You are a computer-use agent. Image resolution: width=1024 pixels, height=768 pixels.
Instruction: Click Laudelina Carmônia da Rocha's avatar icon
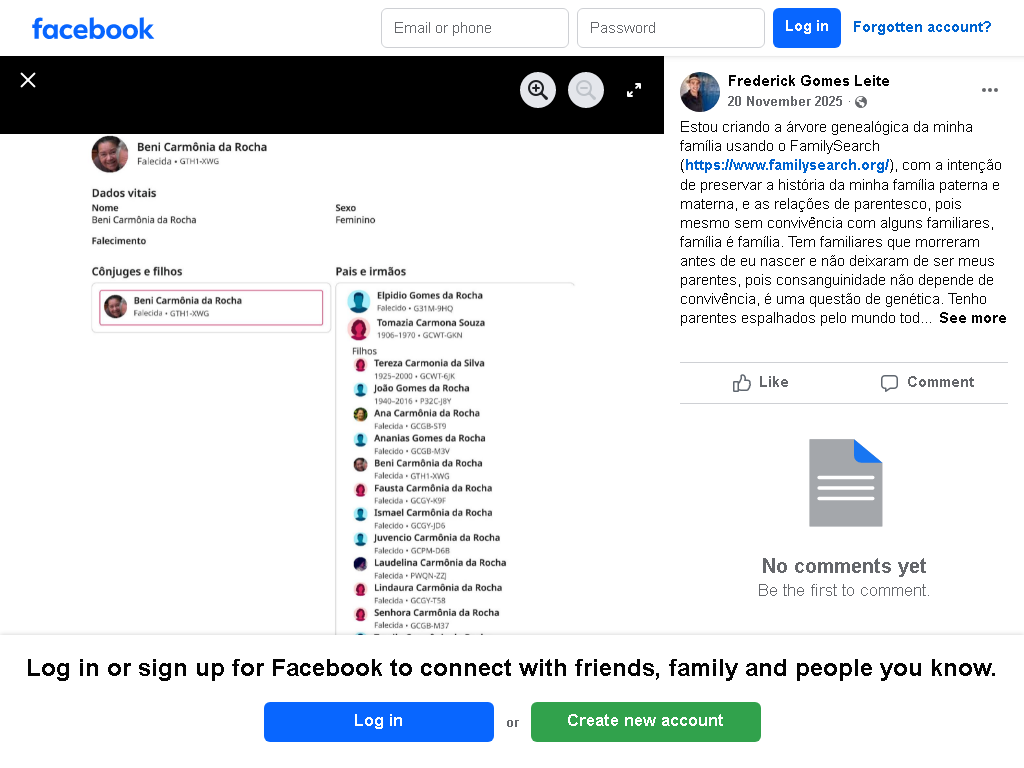(360, 564)
